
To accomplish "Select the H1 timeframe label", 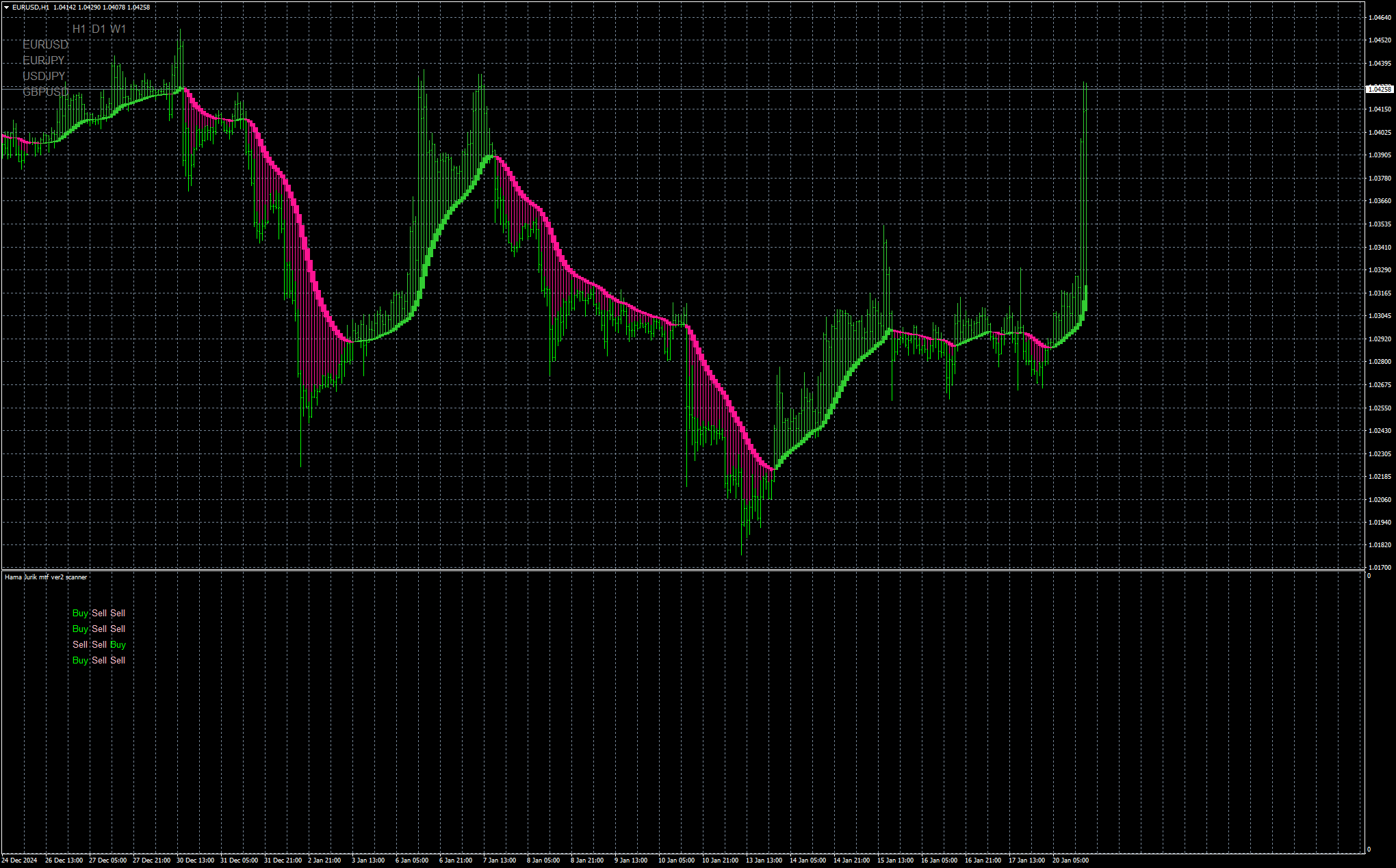I will click(79, 29).
